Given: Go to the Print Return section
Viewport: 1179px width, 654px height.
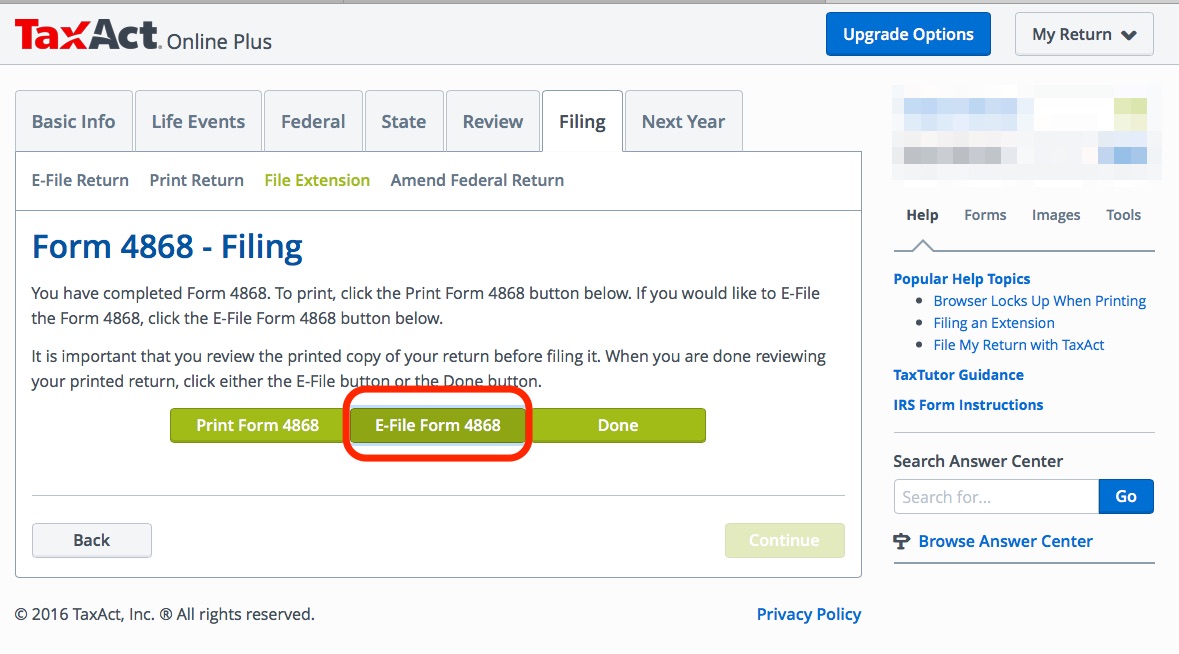Looking at the screenshot, I should coord(196,180).
